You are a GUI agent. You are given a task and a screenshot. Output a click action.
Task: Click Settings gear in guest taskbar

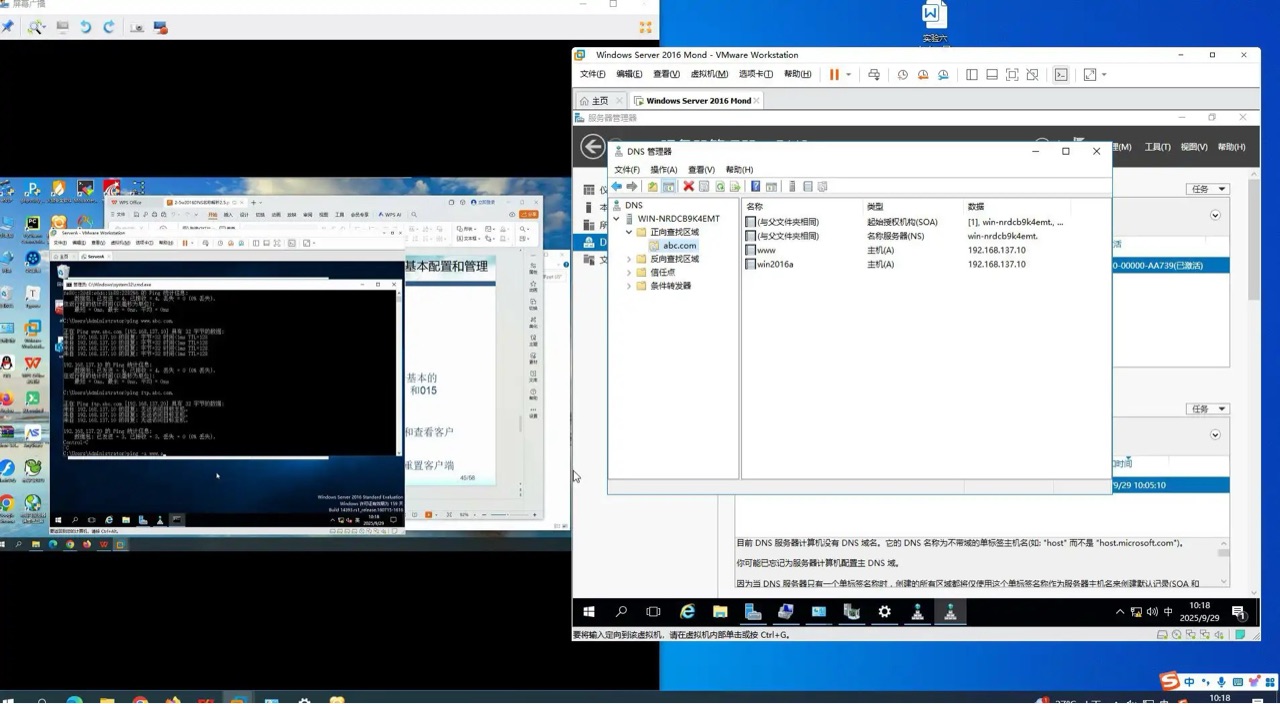884,612
